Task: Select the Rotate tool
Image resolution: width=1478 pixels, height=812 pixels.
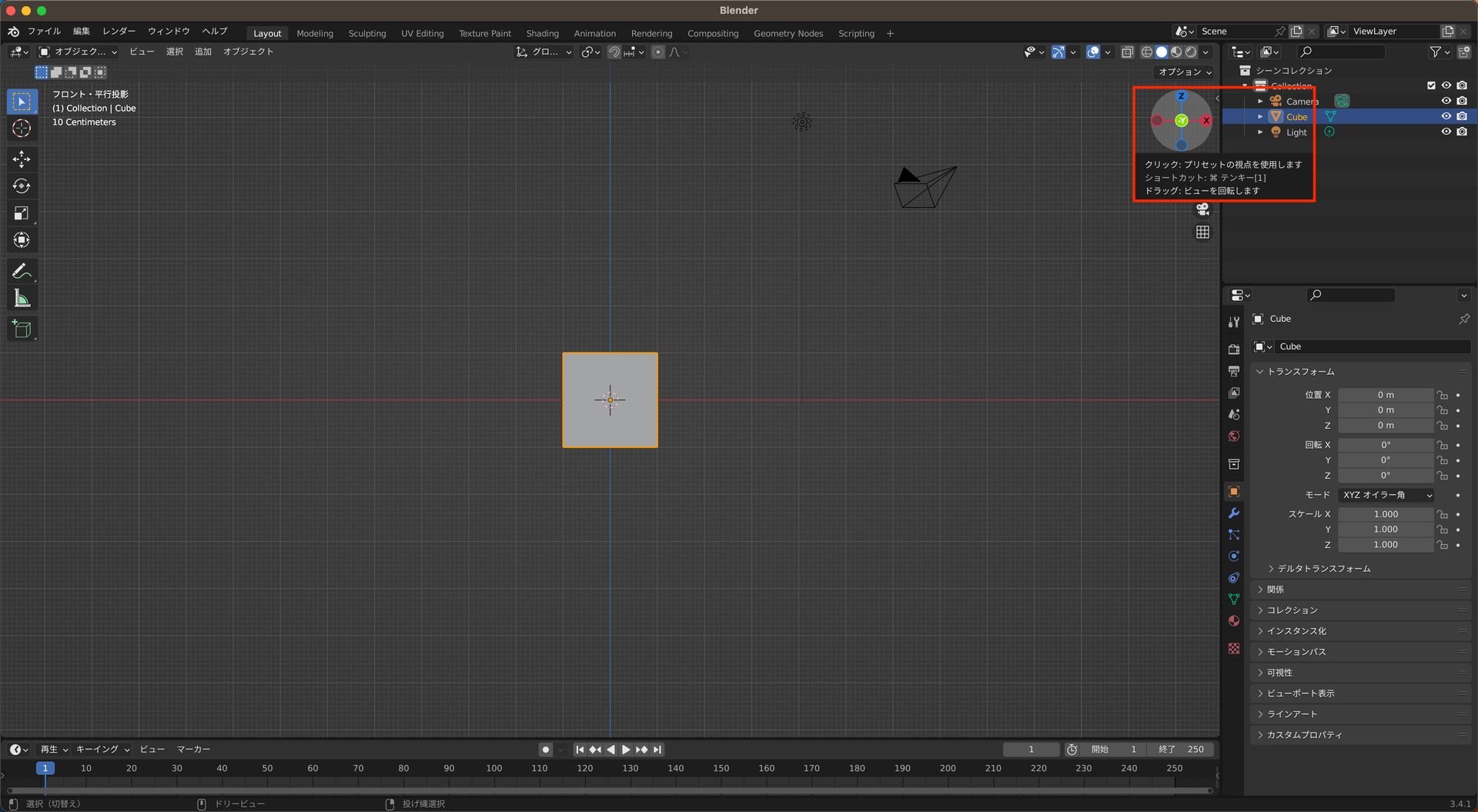Action: (x=21, y=186)
